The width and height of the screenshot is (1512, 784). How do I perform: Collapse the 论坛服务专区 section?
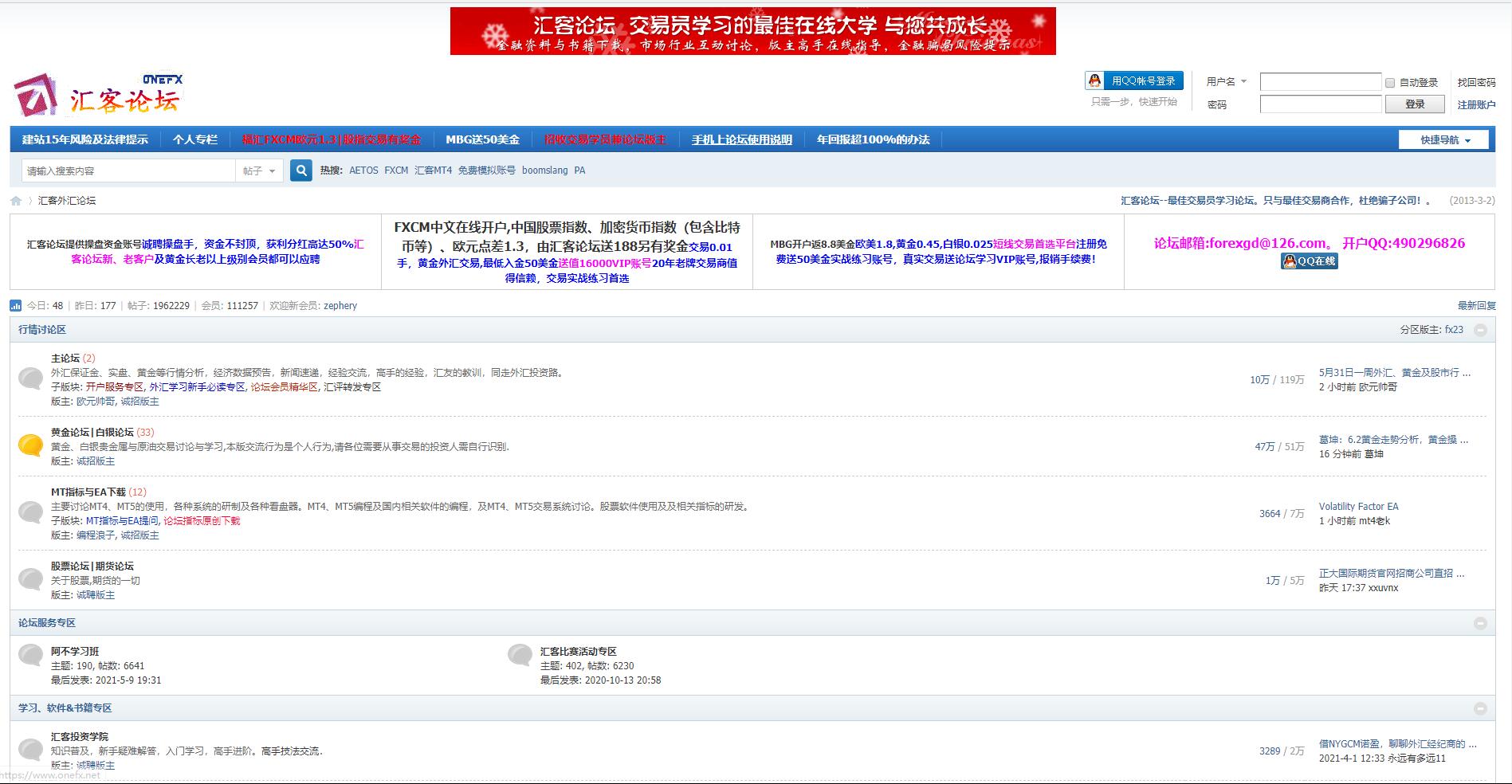pyautogui.click(x=1480, y=623)
